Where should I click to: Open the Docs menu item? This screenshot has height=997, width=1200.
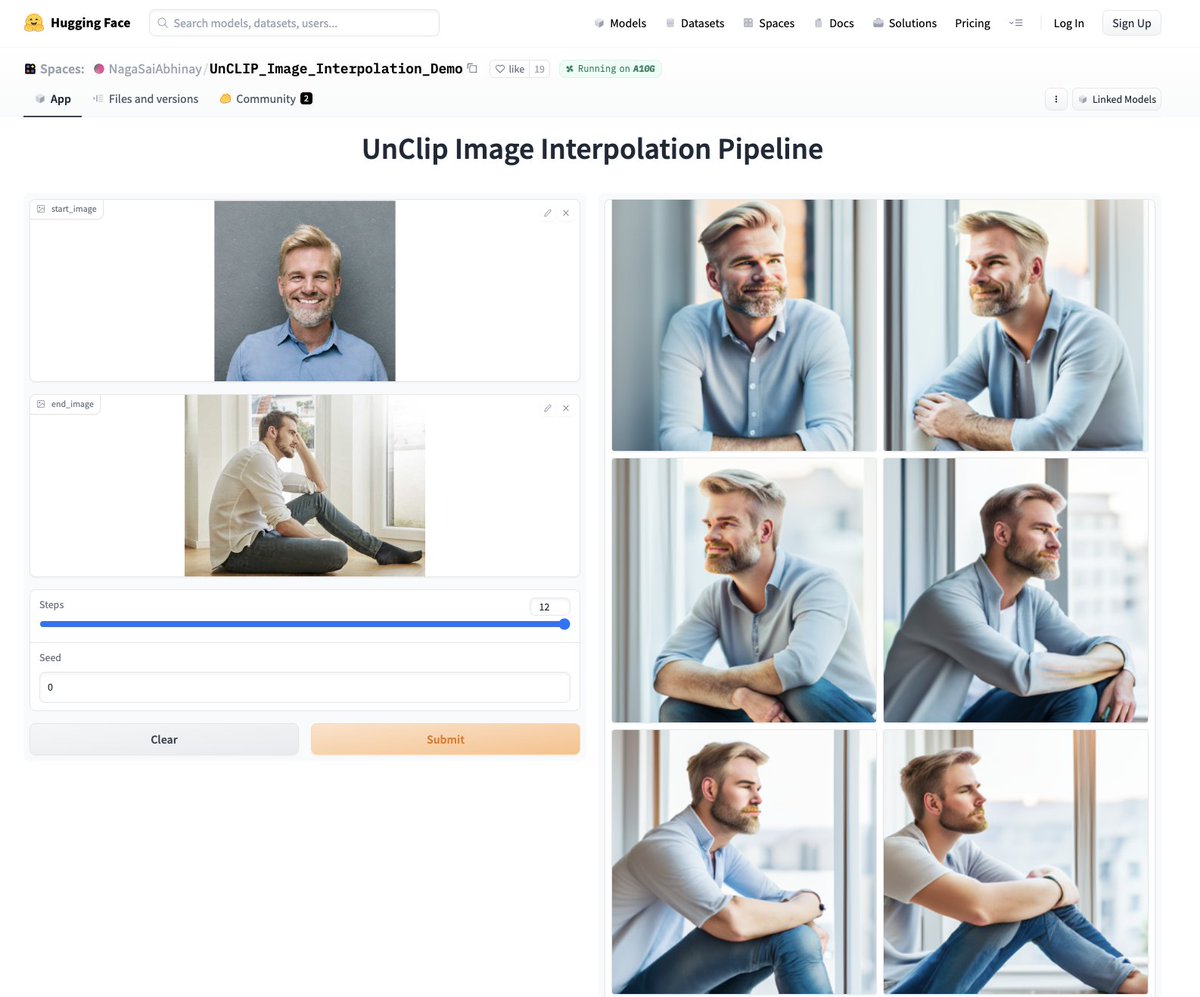coord(834,23)
